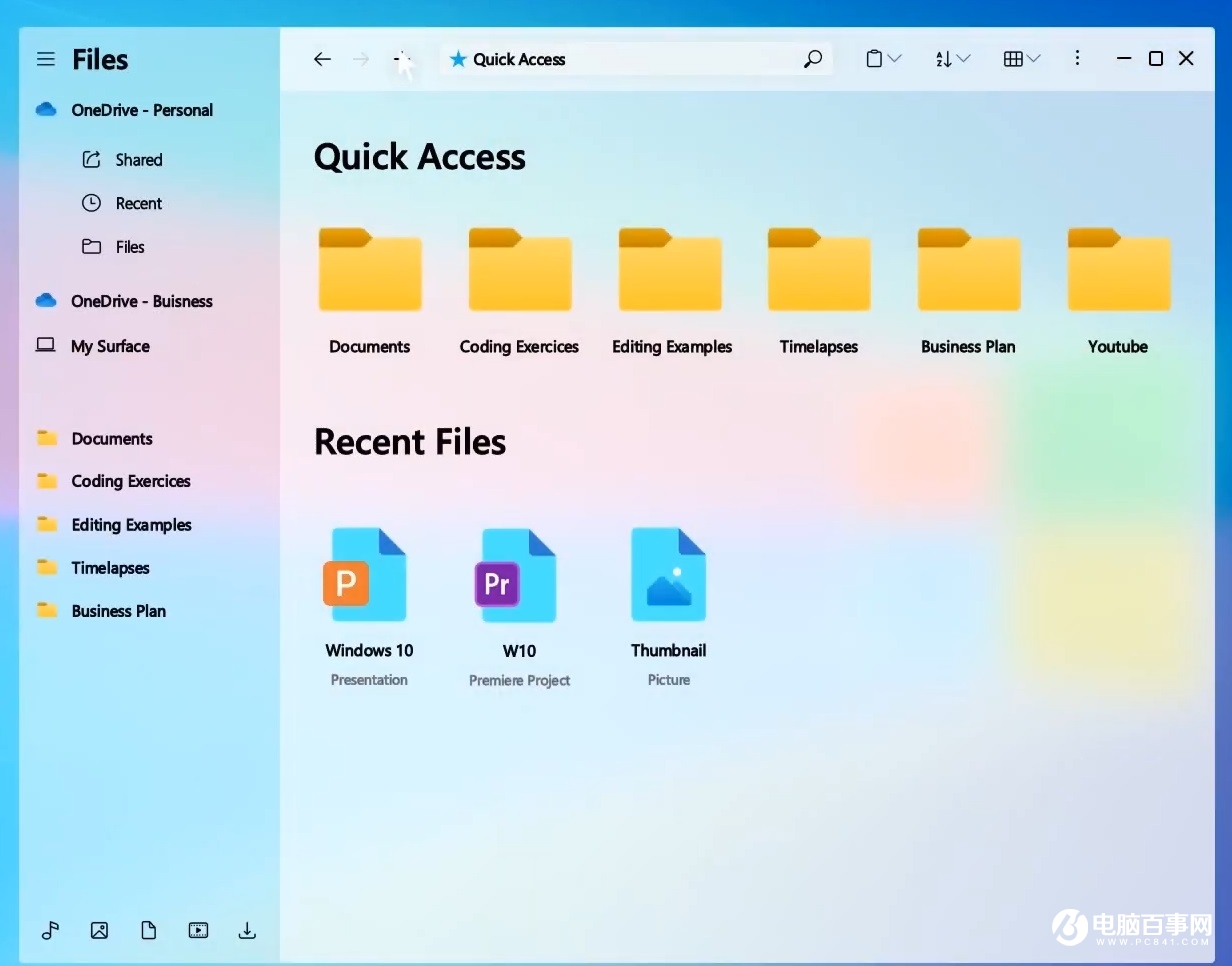Viewport: 1232px width, 966px height.
Task: Select My Surface in sidebar
Action: tap(110, 346)
